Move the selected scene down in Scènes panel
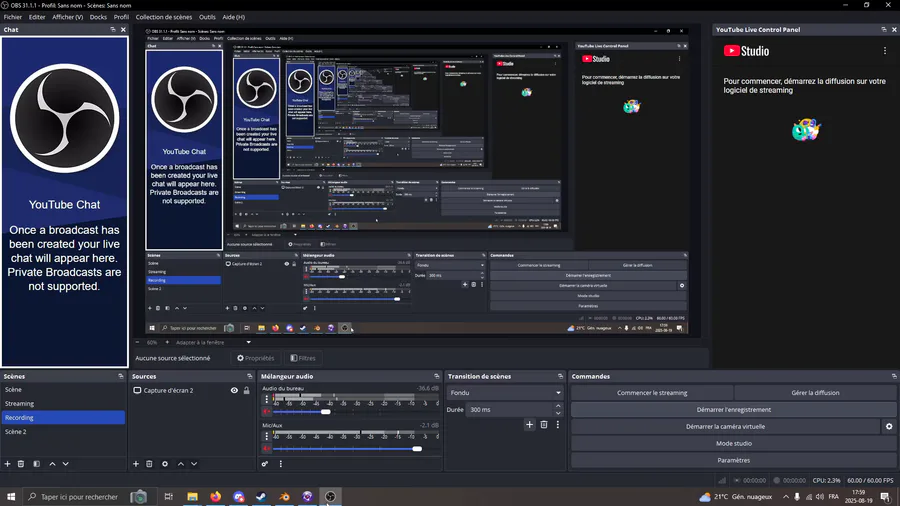The height and width of the screenshot is (506, 900). coord(65,464)
